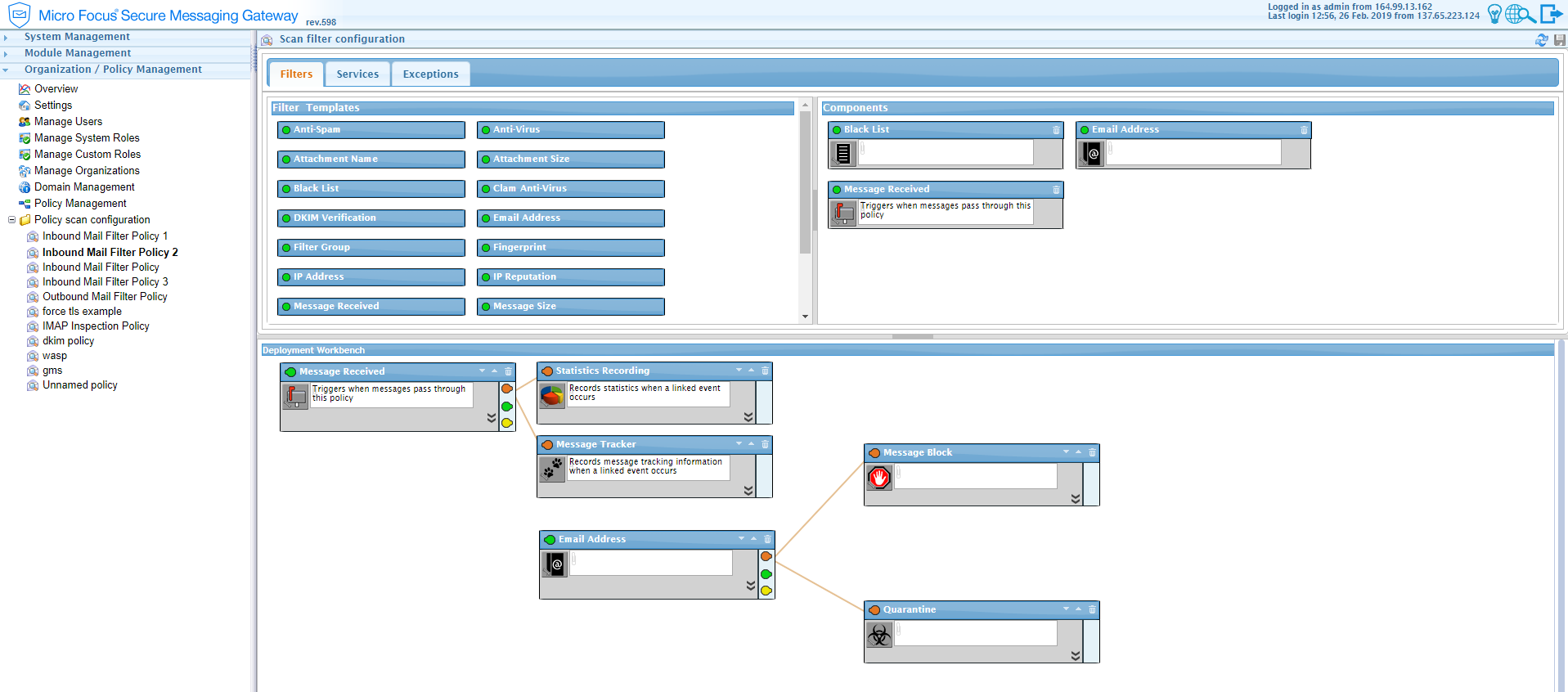Remove Message Block node with trash icon
1568x692 pixels.
click(x=1092, y=452)
